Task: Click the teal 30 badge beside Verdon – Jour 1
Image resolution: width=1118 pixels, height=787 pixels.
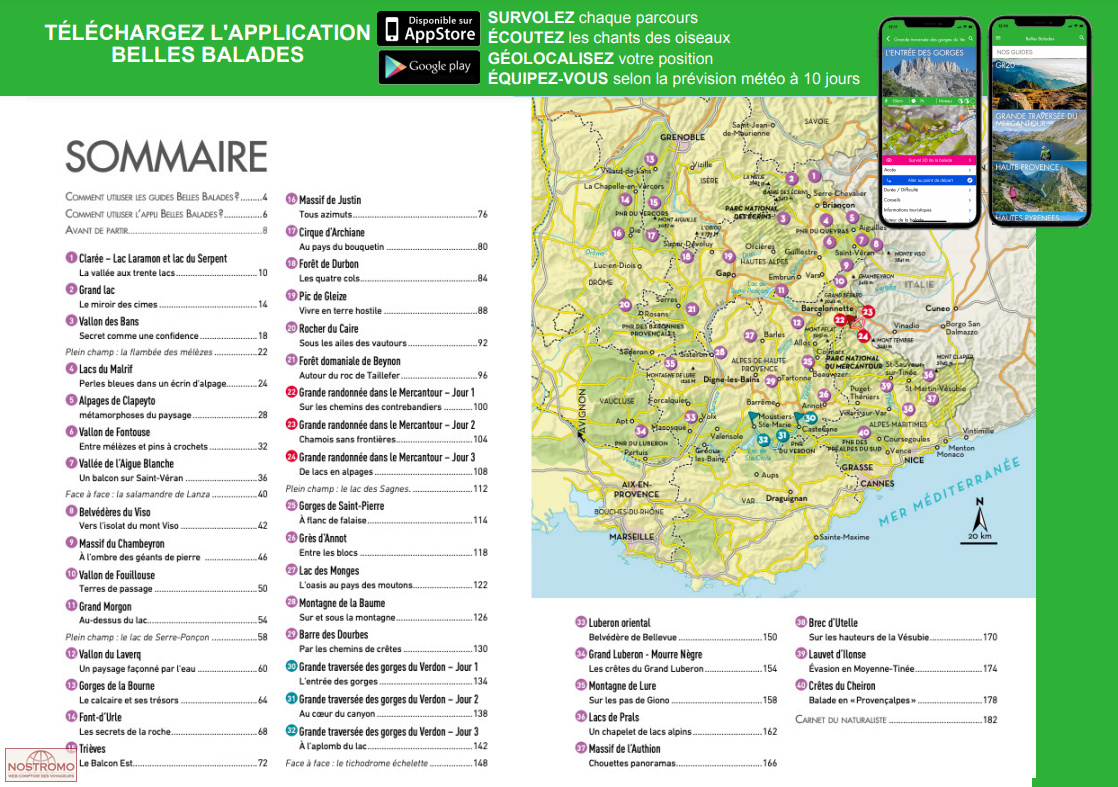Action: coord(292,667)
